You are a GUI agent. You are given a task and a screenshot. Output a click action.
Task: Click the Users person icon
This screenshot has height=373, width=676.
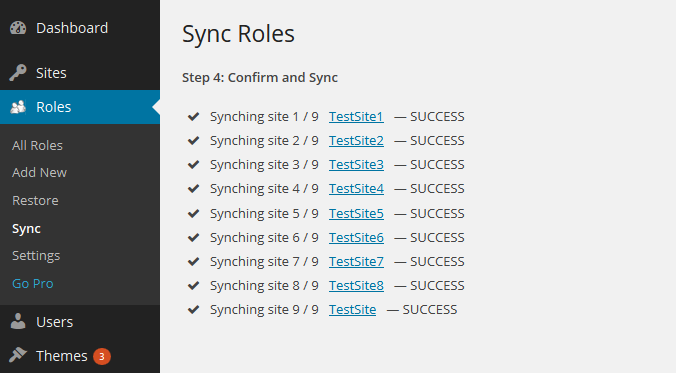coord(18,322)
